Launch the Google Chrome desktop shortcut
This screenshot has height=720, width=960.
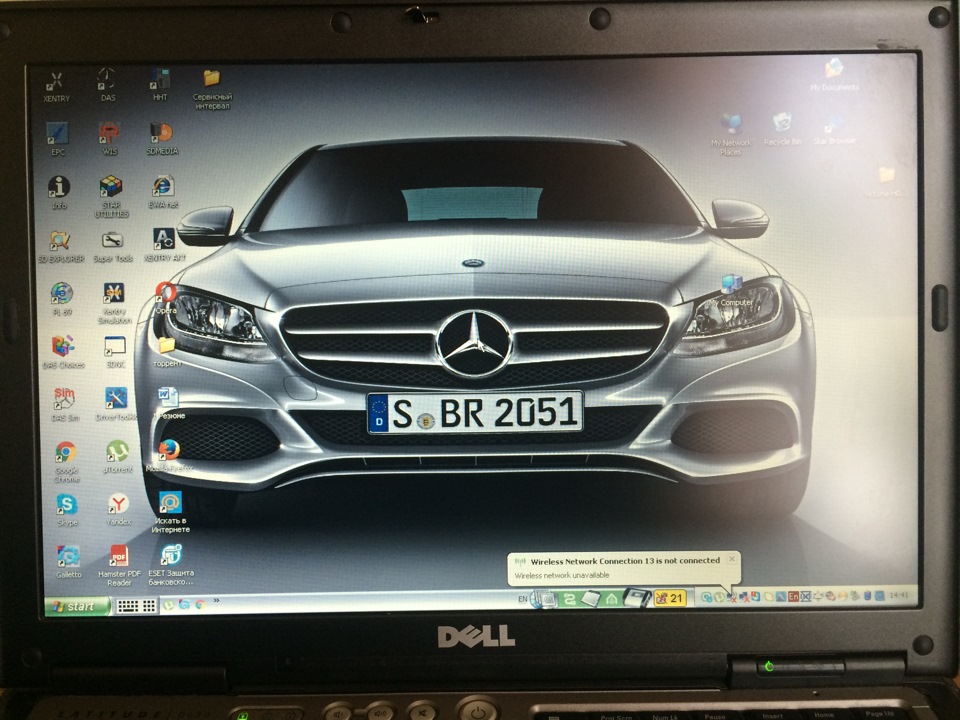[66, 461]
